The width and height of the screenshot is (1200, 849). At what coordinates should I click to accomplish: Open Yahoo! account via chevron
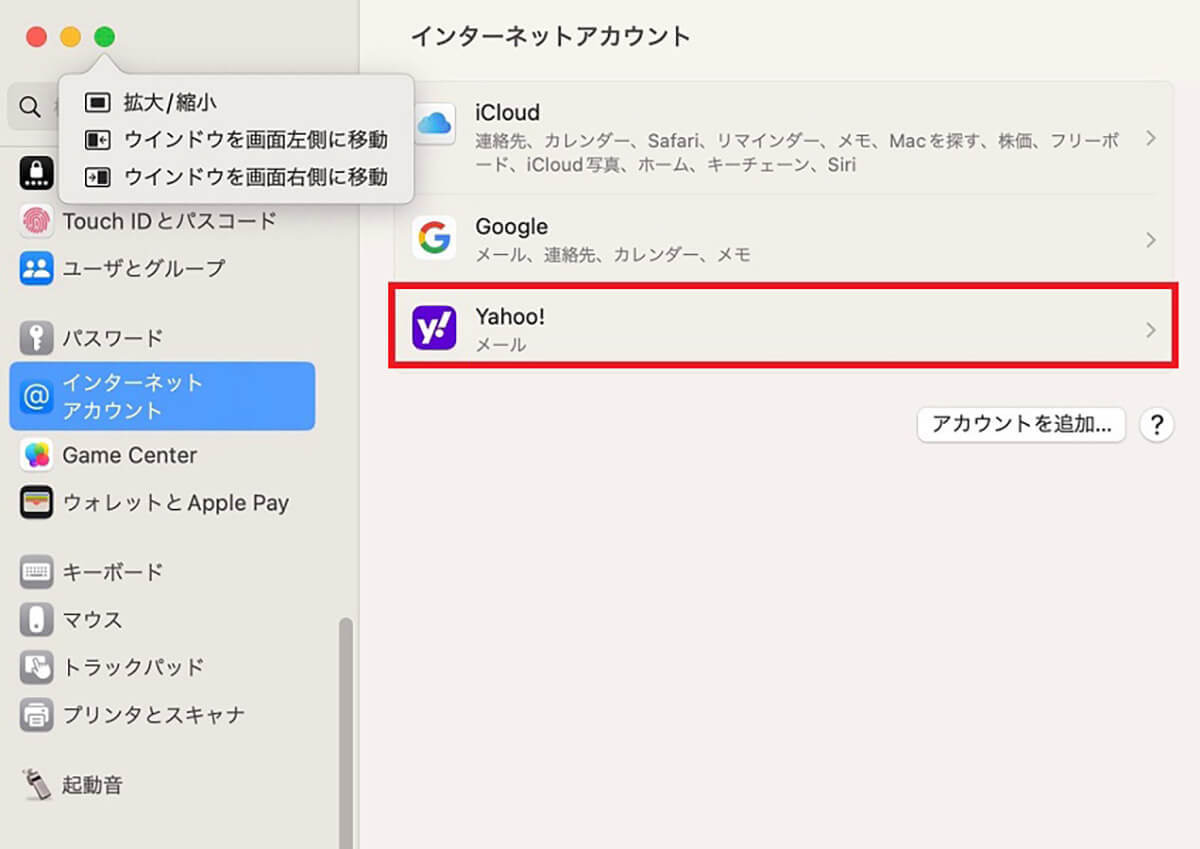[x=1151, y=330]
